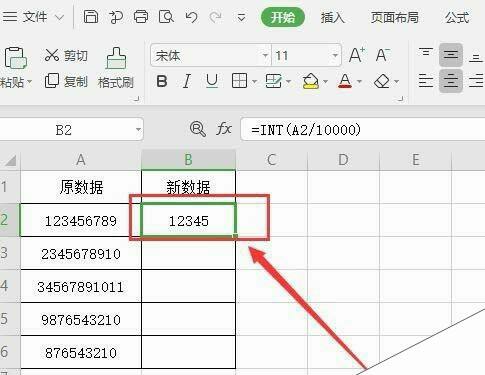Select cell containing 12345

188,221
